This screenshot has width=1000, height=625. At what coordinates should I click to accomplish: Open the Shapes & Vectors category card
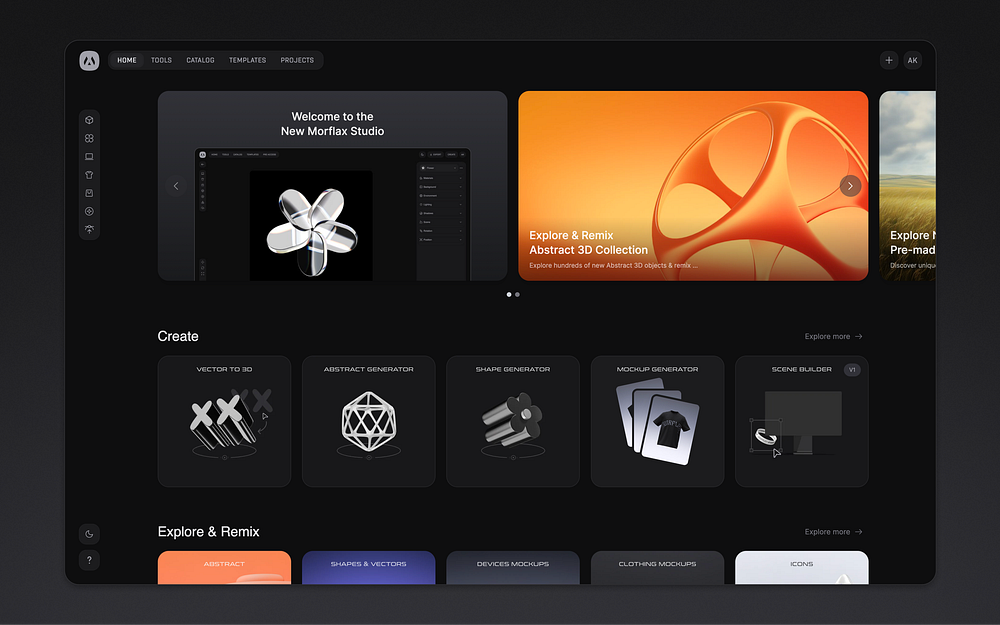369,568
